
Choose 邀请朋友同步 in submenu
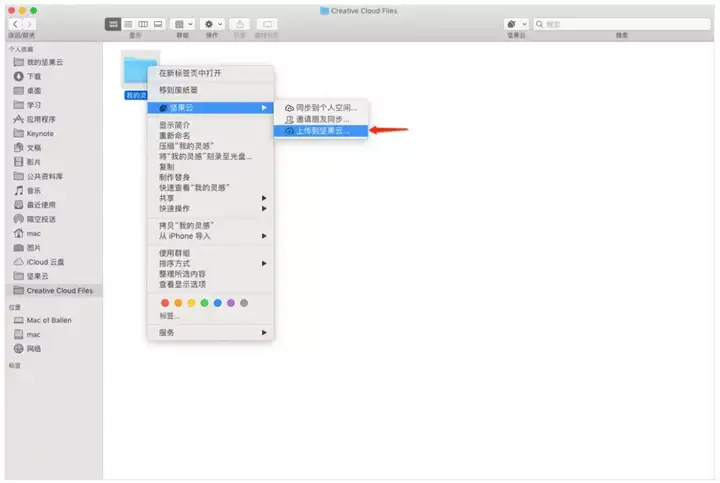point(321,119)
